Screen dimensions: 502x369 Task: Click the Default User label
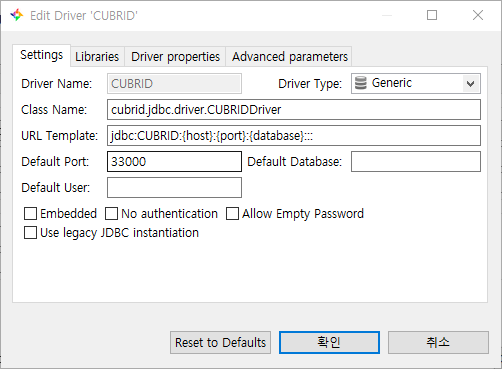coord(56,188)
